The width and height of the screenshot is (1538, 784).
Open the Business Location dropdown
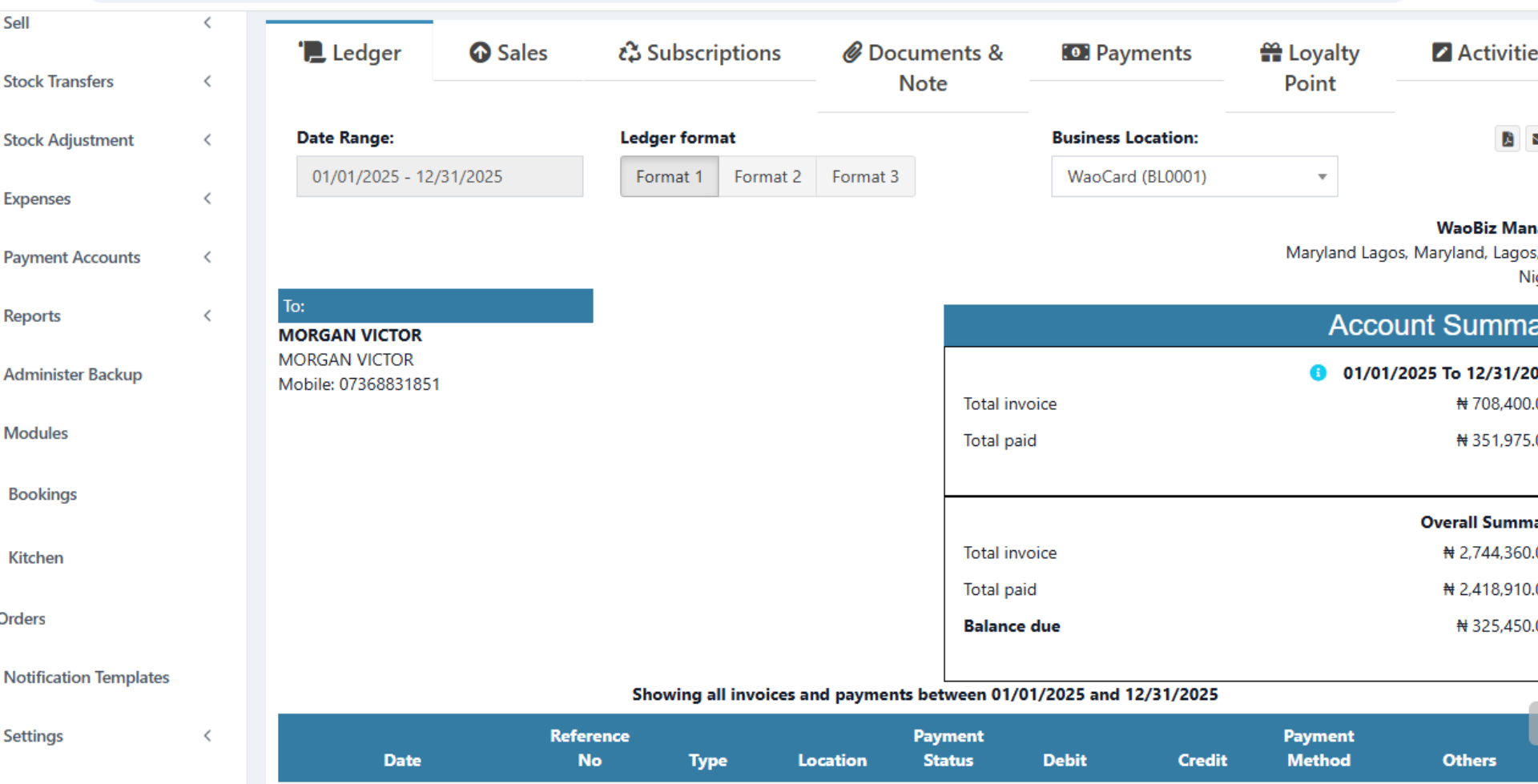pos(1194,176)
